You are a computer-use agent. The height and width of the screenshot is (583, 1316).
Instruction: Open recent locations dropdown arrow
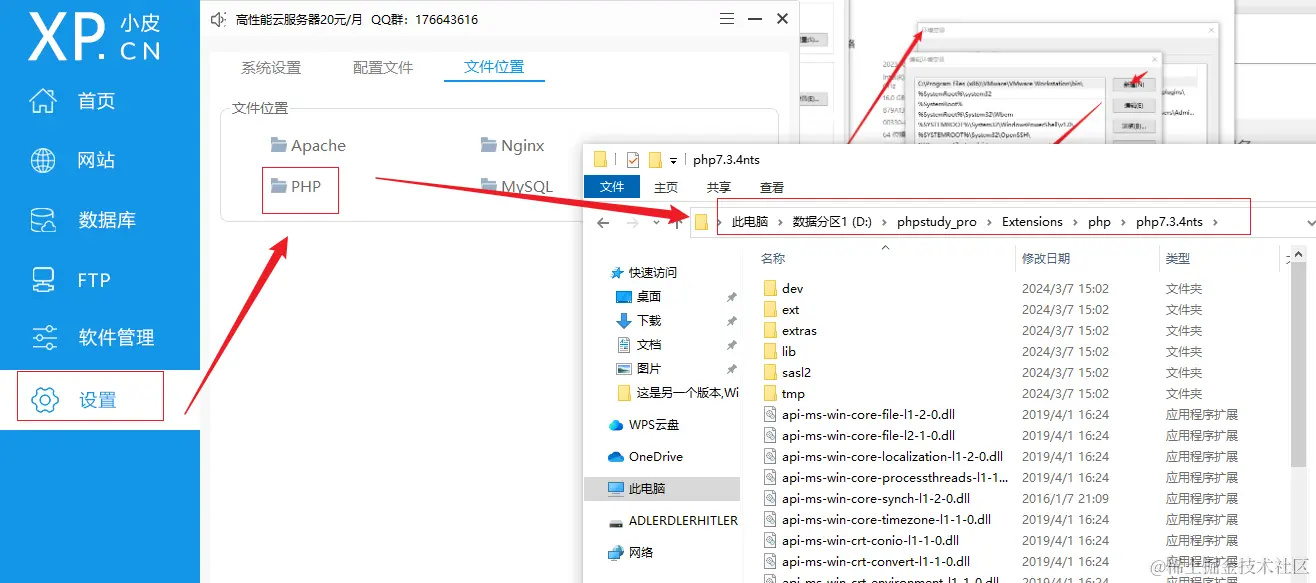(x=655, y=223)
